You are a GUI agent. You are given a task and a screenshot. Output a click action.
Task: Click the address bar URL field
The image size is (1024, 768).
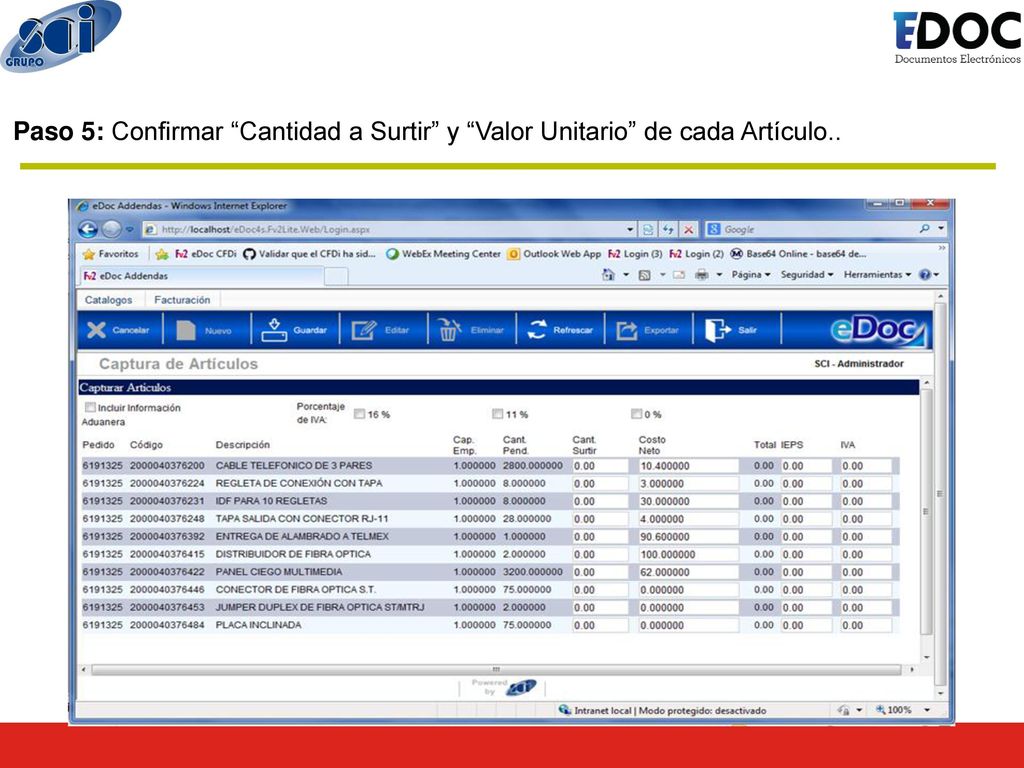384,229
